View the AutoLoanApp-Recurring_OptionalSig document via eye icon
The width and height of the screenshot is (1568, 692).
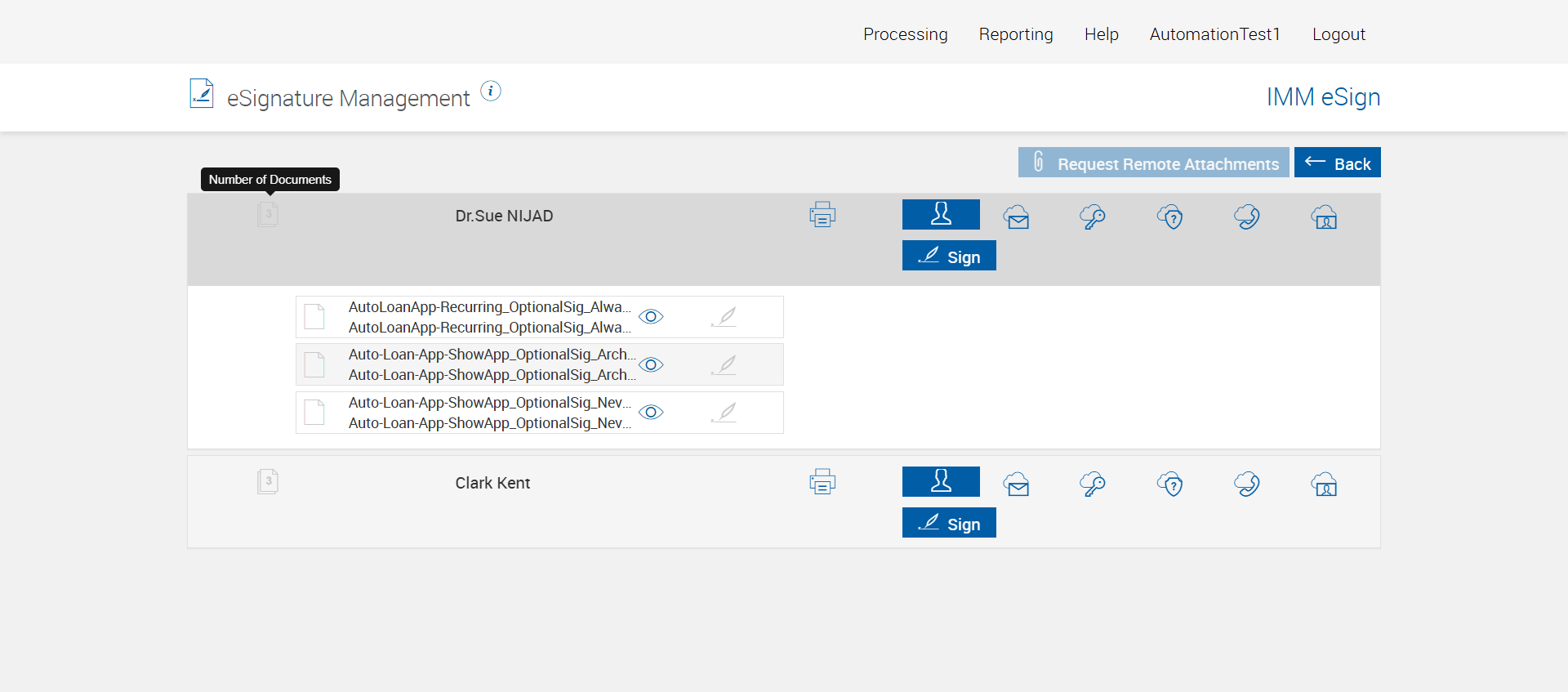click(651, 317)
